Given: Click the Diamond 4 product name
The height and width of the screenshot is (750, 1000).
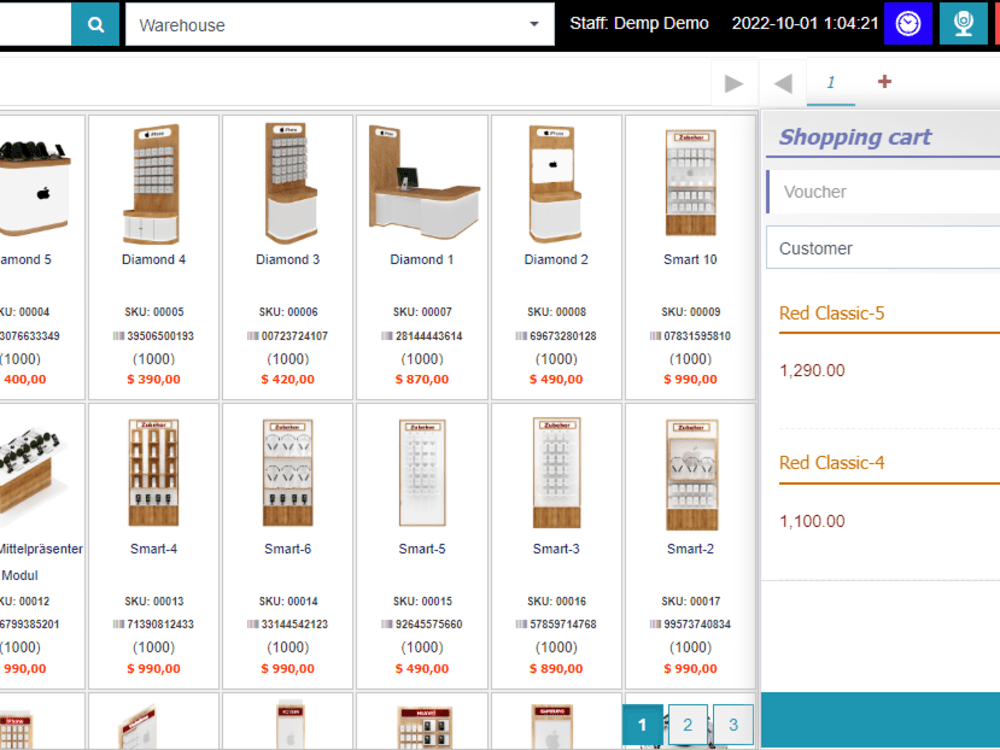Looking at the screenshot, I should point(154,260).
